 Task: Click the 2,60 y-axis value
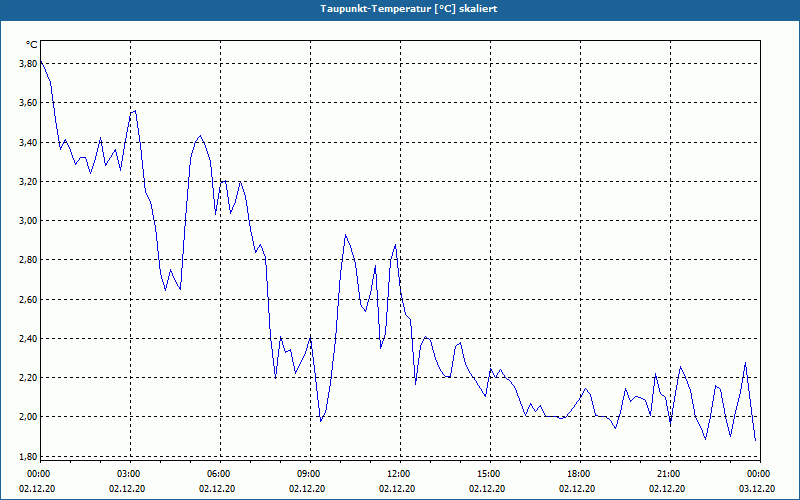pyautogui.click(x=28, y=299)
